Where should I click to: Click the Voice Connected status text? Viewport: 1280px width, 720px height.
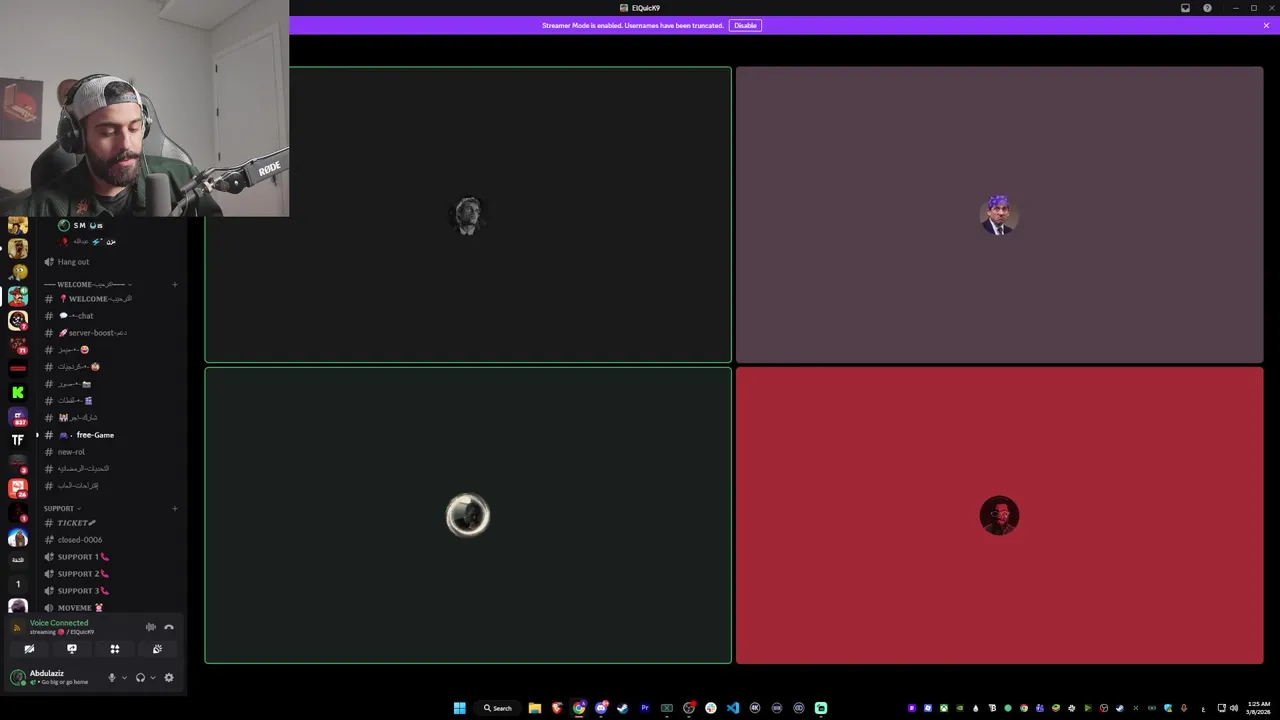59,623
